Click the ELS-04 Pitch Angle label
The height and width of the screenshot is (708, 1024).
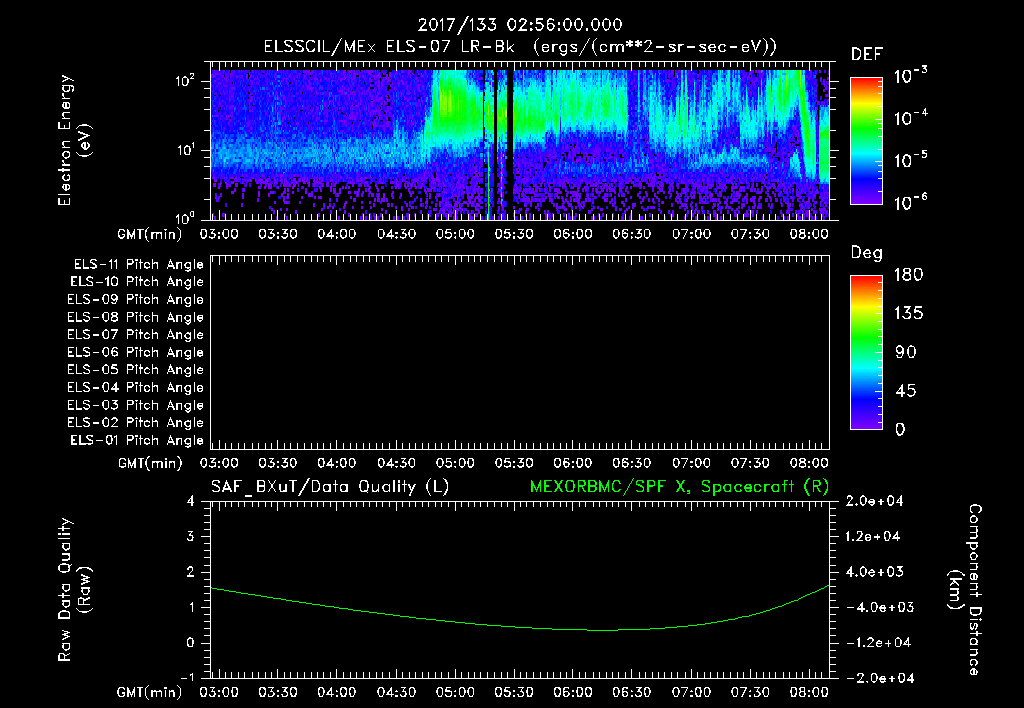click(136, 387)
